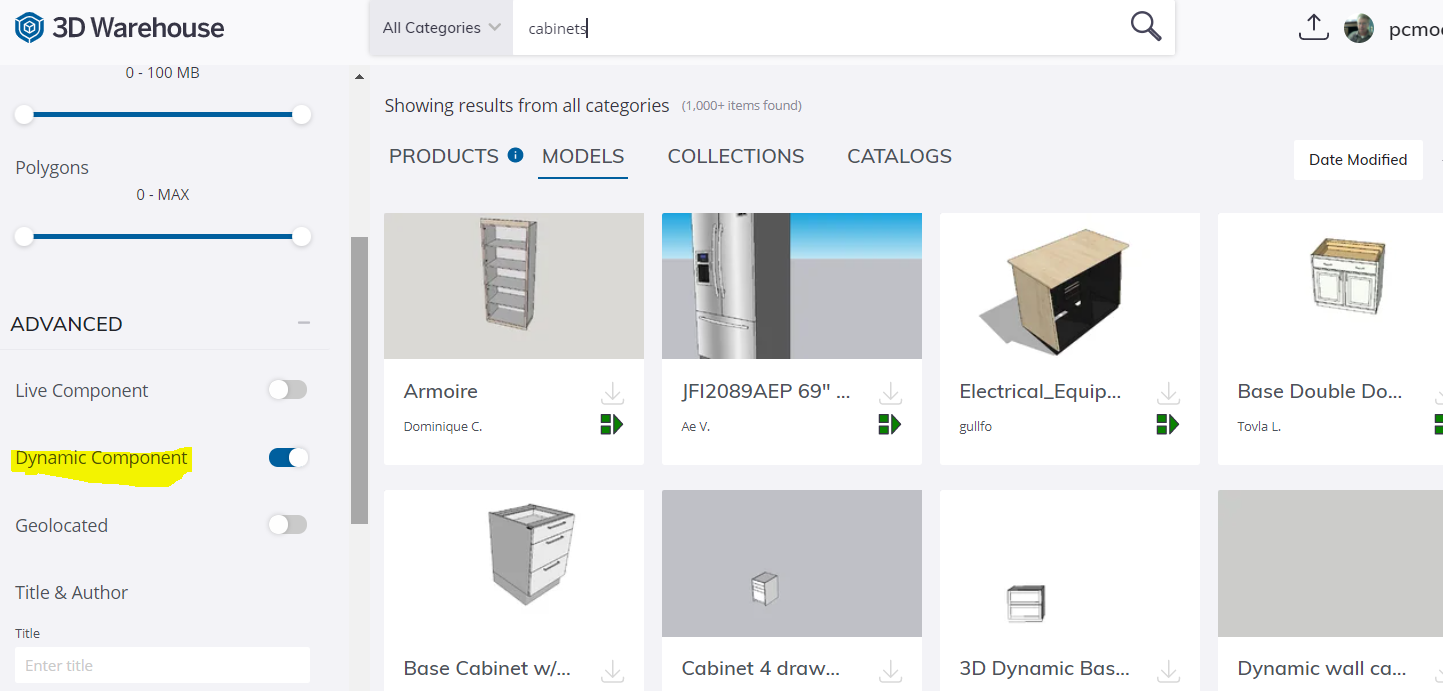Click the 3D Warehouse logo
Viewport: 1443px width, 691px height.
120,28
